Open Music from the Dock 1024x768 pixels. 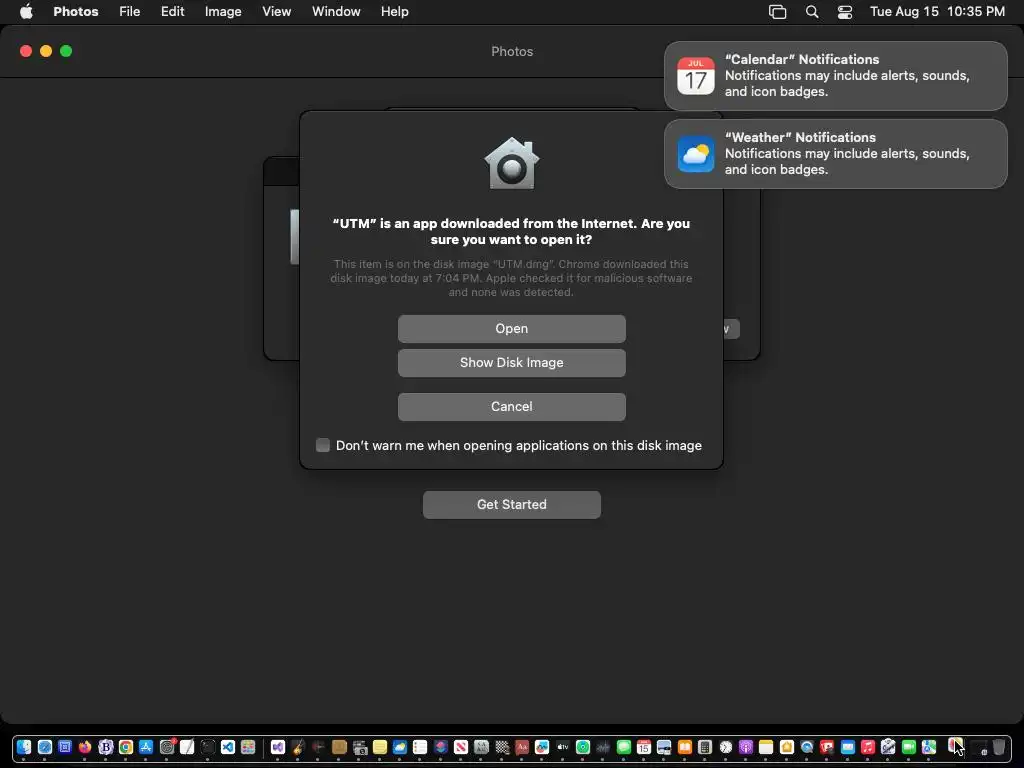tap(868, 747)
